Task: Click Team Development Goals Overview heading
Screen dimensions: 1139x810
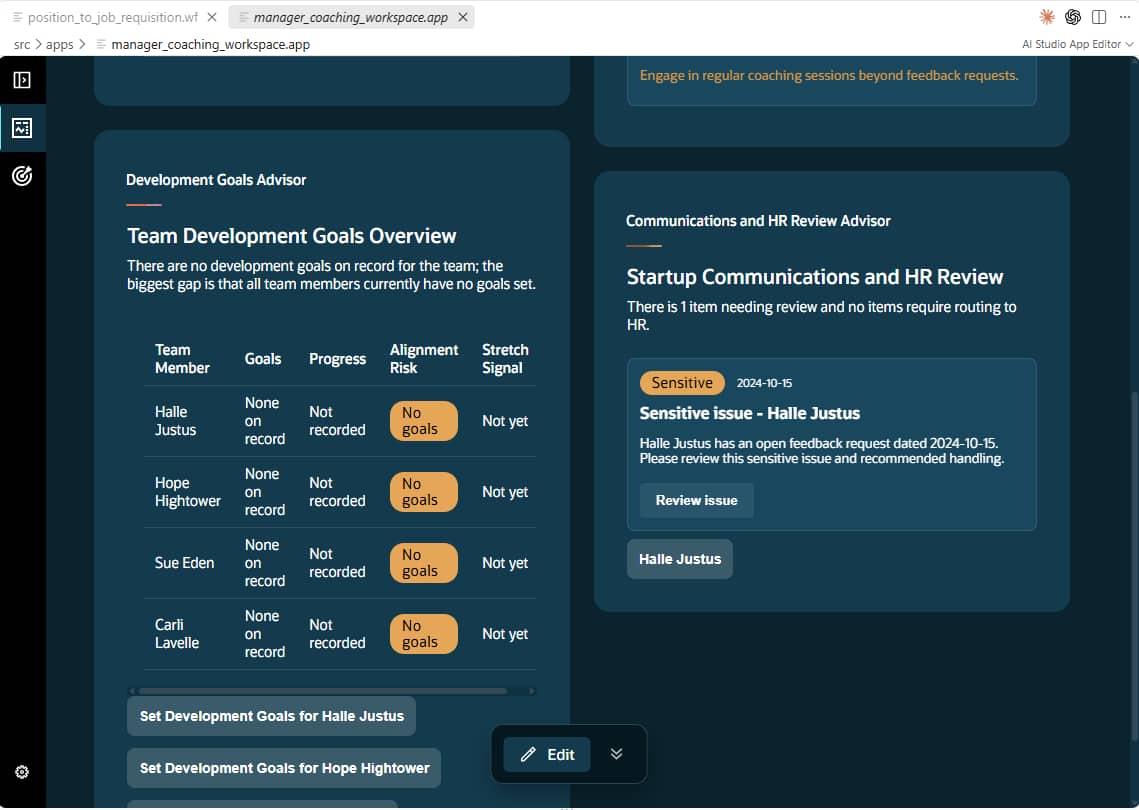Action: tap(291, 236)
